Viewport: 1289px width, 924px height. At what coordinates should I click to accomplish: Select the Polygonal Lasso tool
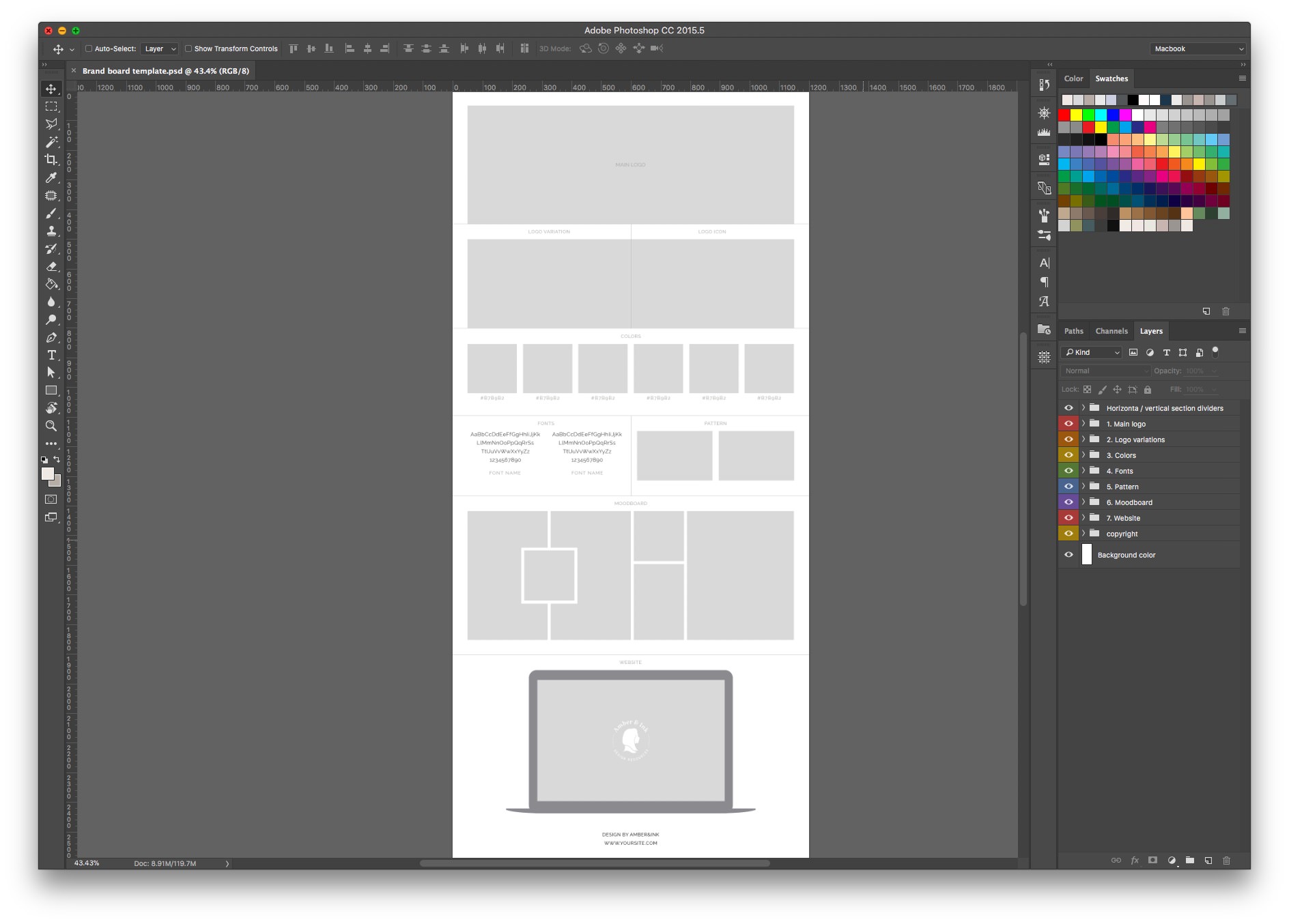pyautogui.click(x=51, y=124)
